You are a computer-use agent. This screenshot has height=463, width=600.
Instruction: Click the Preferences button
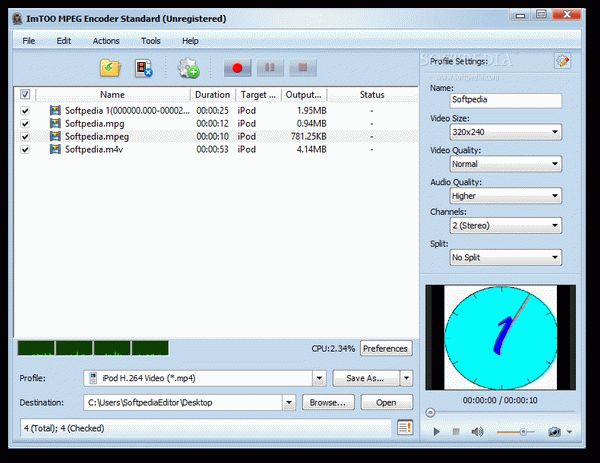(x=386, y=349)
